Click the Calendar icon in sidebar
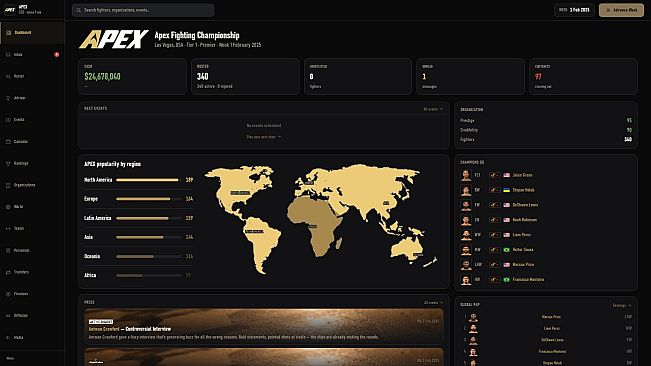This screenshot has width=651, height=366. (8, 142)
